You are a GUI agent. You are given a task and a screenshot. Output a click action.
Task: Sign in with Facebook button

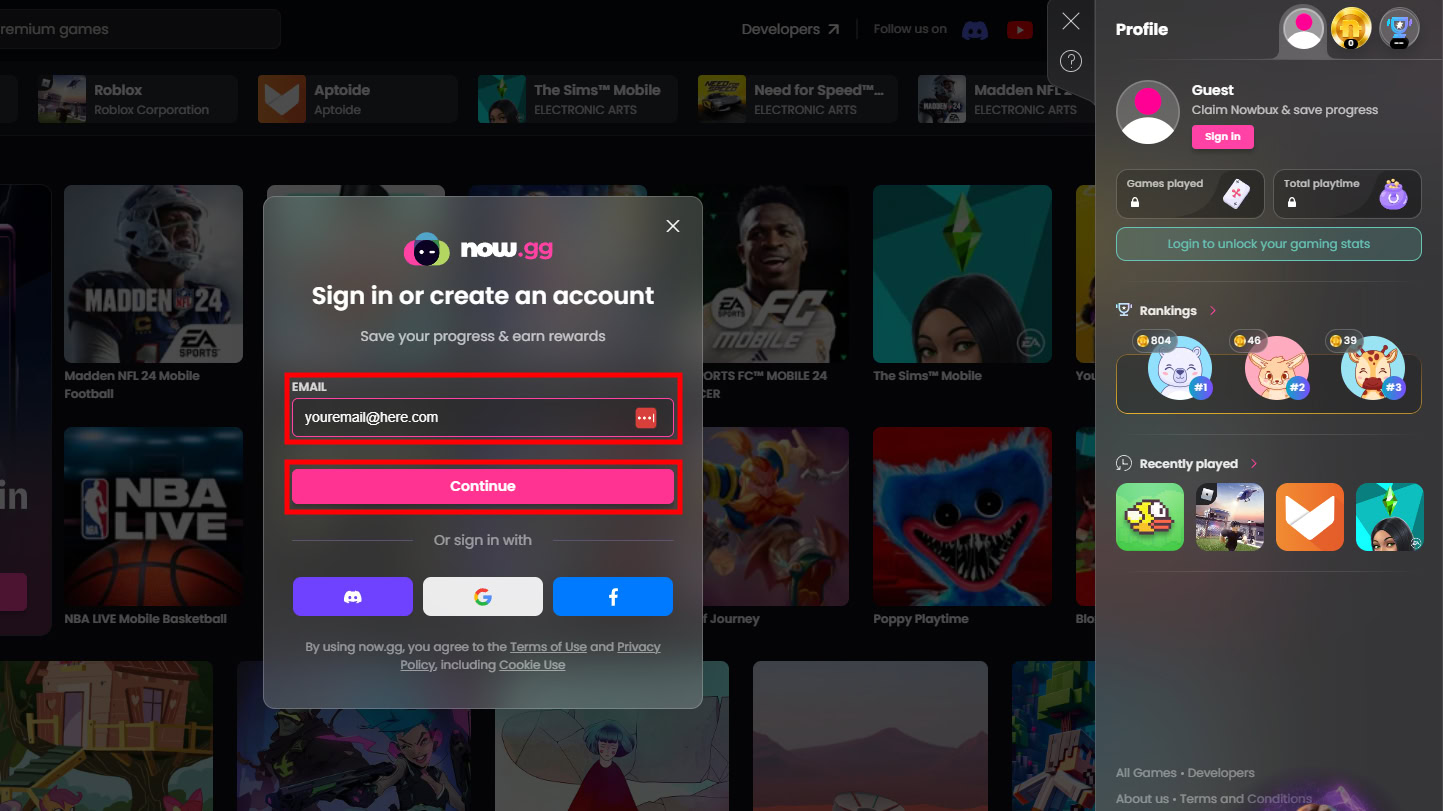612,597
